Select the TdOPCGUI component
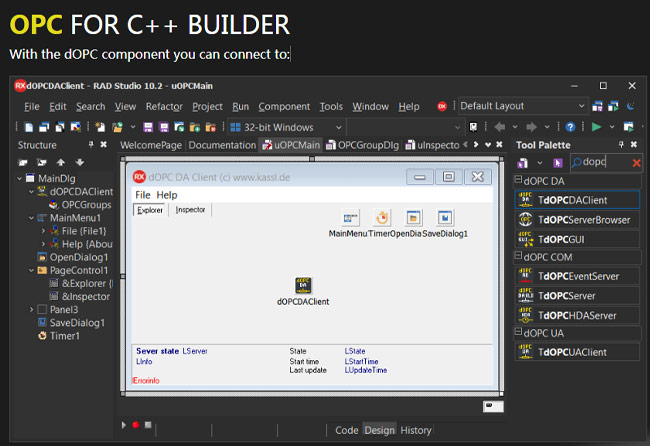The image size is (650, 446). pyautogui.click(x=577, y=239)
